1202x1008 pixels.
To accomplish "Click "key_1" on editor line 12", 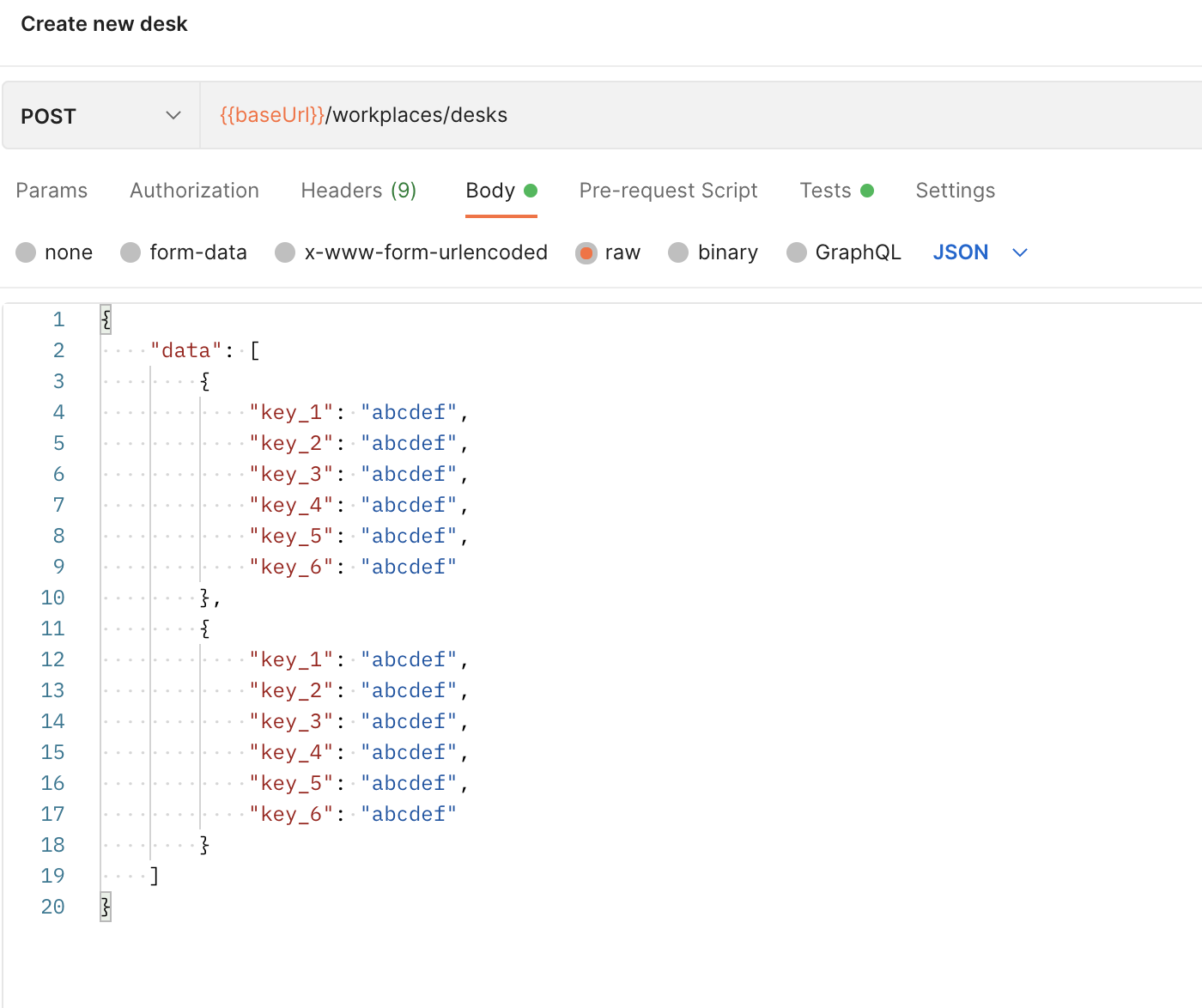I will pyautogui.click(x=291, y=659).
